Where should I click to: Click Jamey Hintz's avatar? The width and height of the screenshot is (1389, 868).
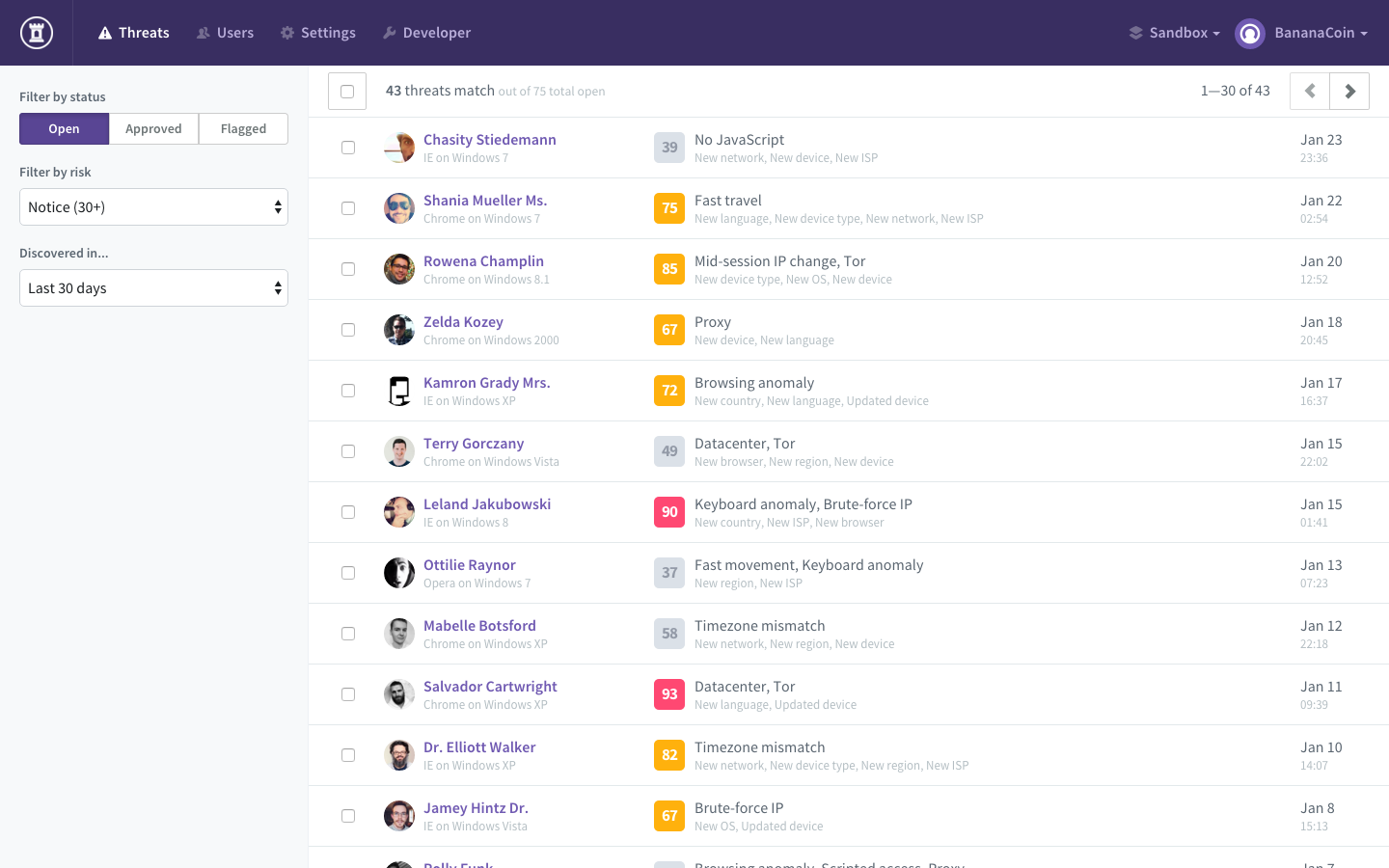[x=399, y=816]
